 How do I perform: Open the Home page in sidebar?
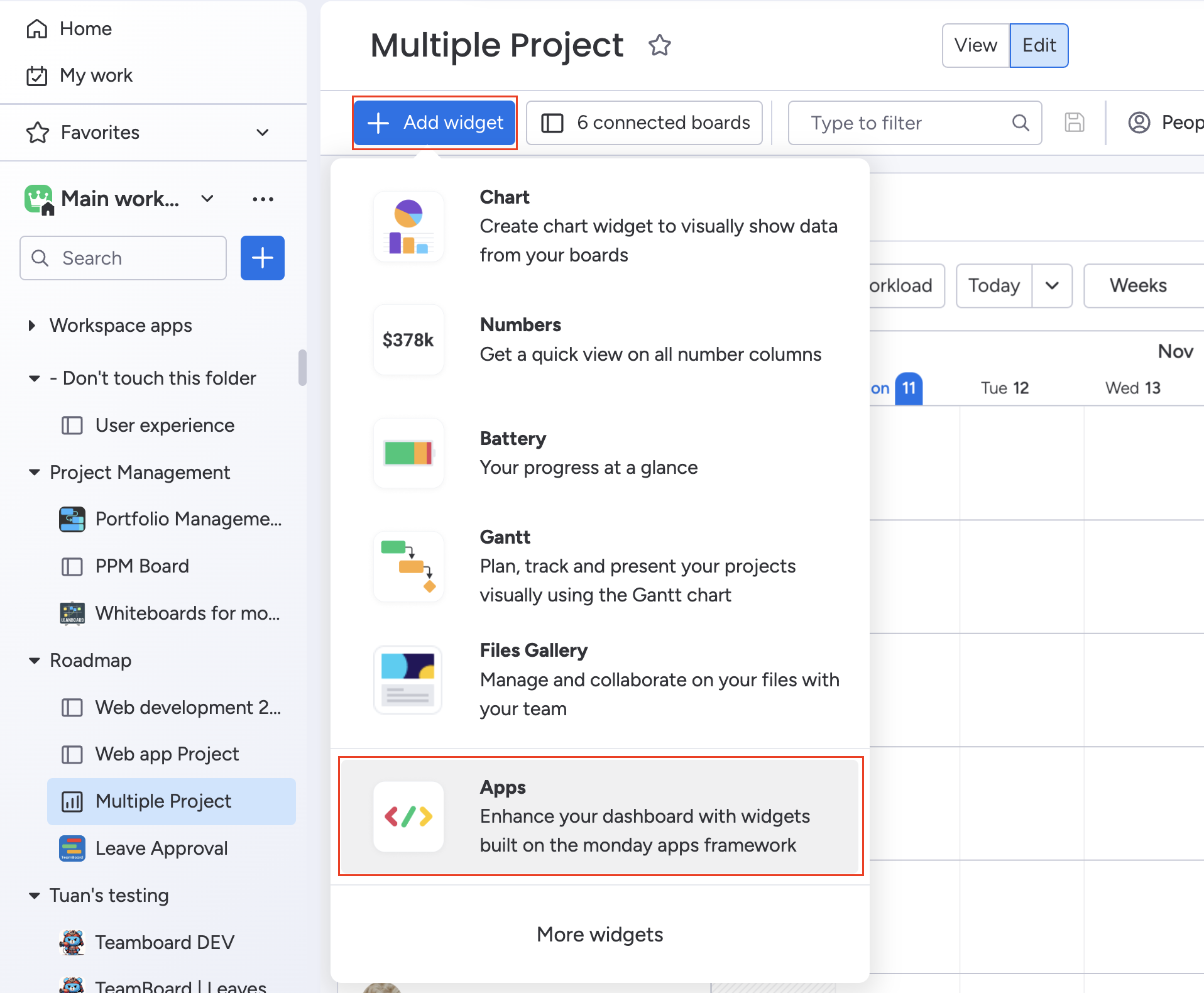pyautogui.click(x=85, y=29)
